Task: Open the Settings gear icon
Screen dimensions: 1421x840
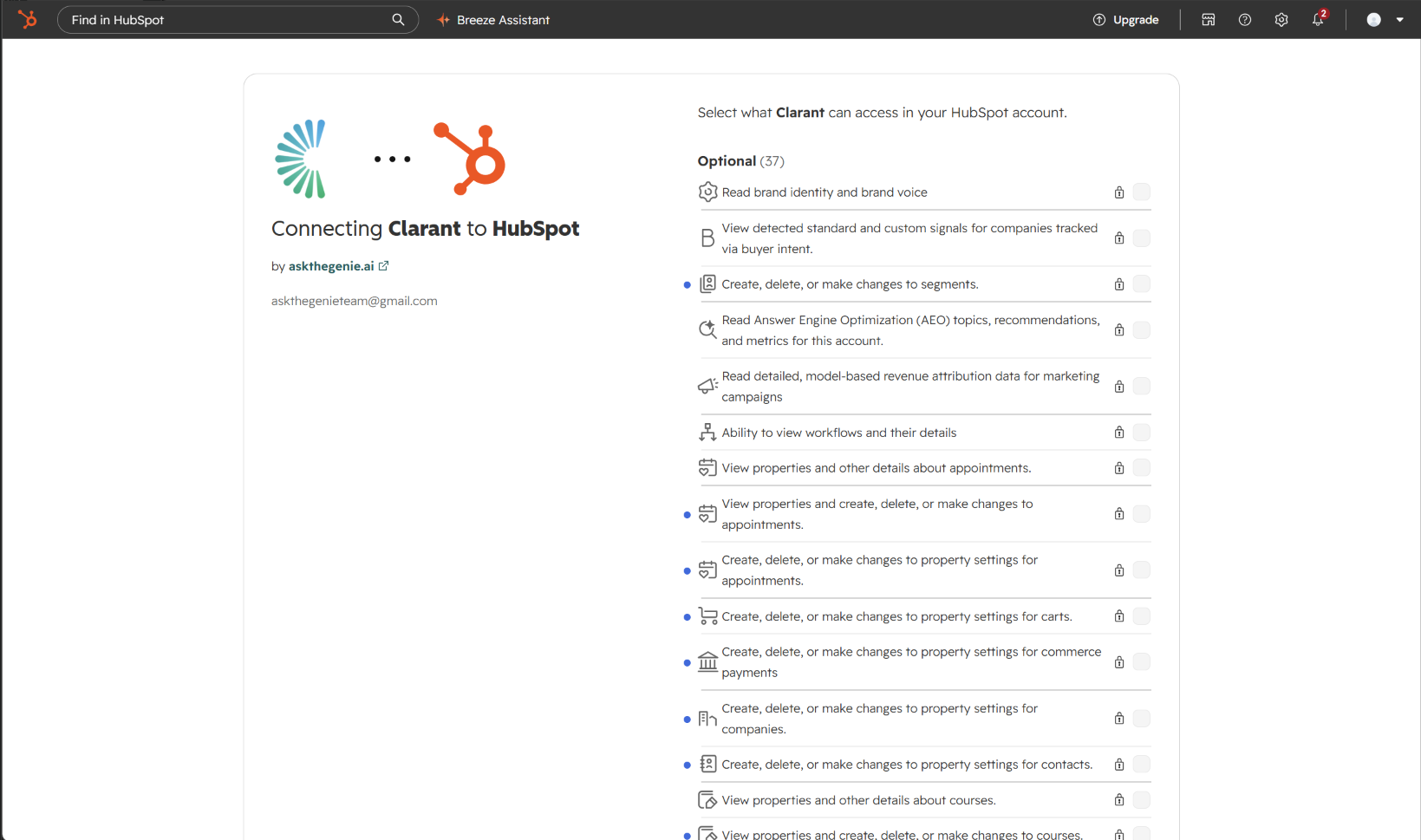Action: [1281, 19]
